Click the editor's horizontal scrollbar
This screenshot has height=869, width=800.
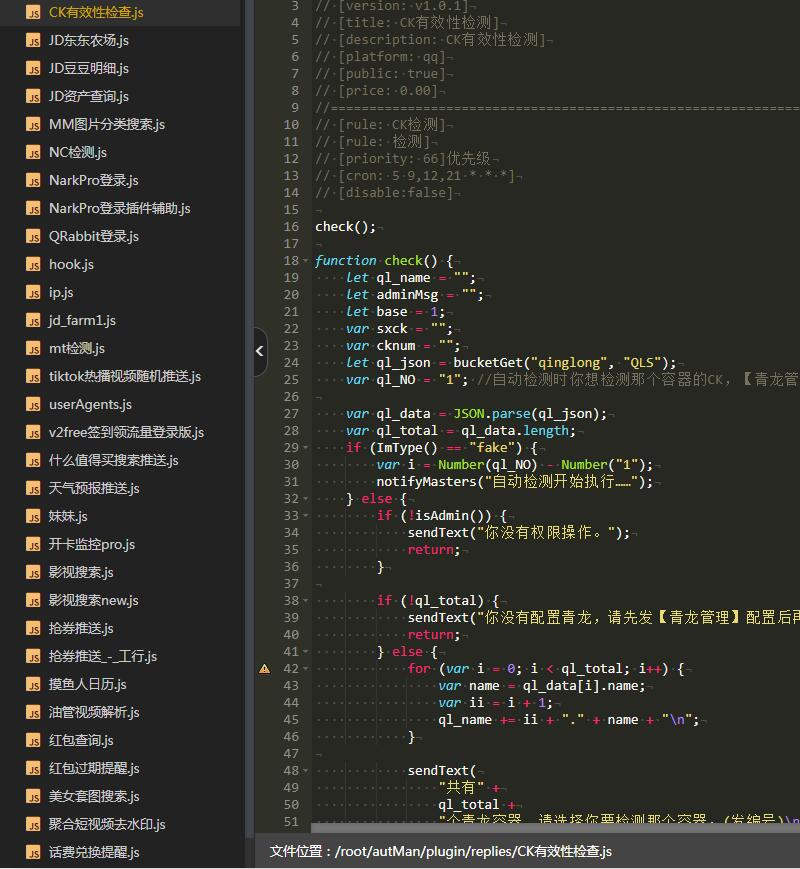(x=550, y=828)
